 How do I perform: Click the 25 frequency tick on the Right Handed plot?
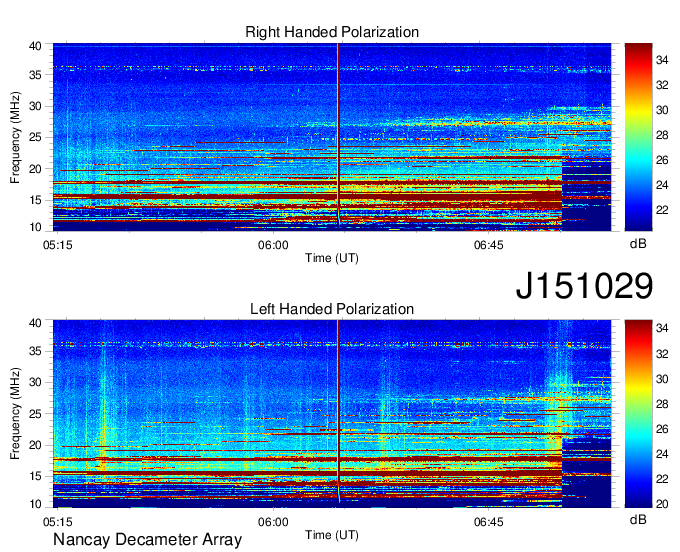tap(35, 137)
